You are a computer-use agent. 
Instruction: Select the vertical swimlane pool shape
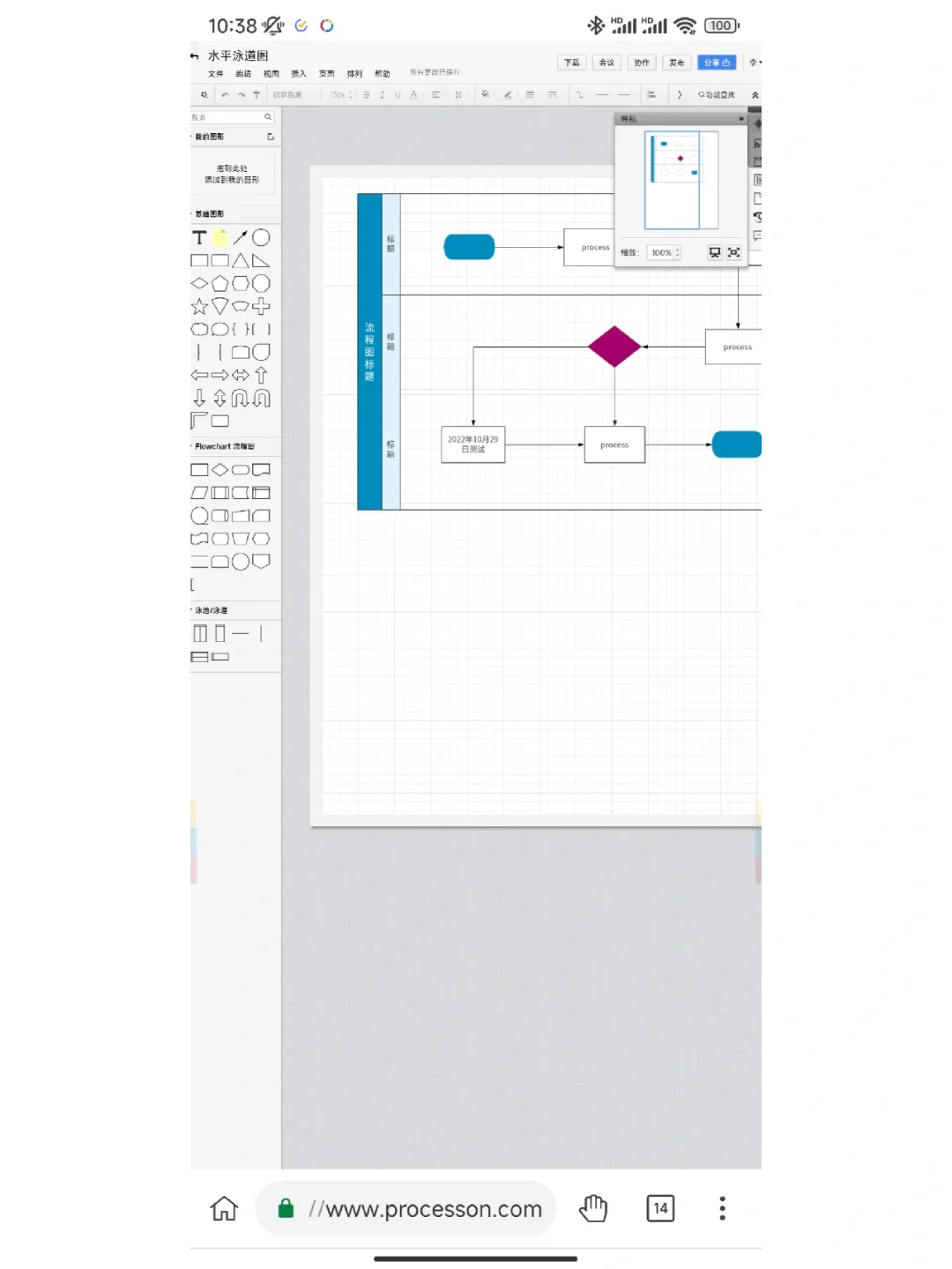pos(199,633)
